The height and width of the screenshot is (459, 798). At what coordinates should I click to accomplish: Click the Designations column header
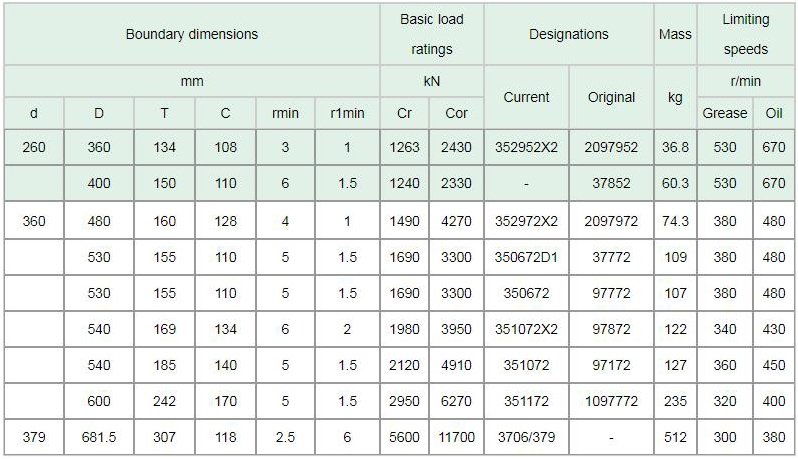568,34
